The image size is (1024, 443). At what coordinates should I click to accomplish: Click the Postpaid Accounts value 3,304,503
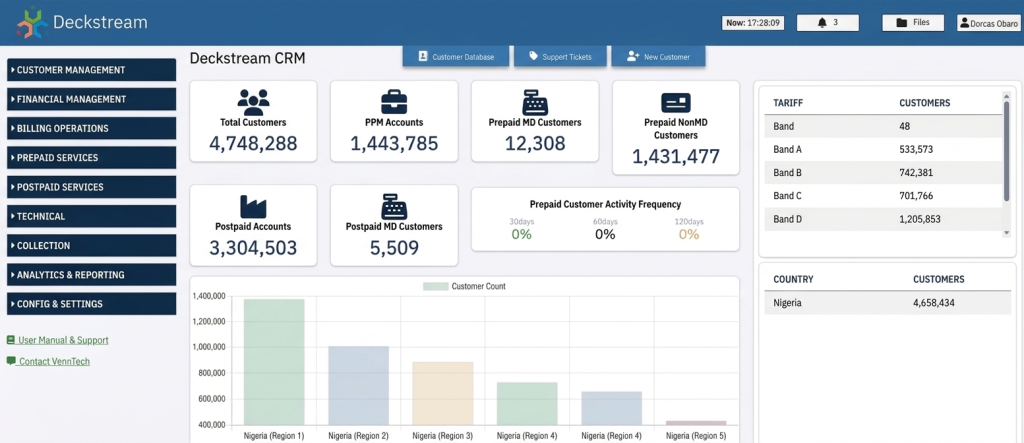tap(253, 248)
